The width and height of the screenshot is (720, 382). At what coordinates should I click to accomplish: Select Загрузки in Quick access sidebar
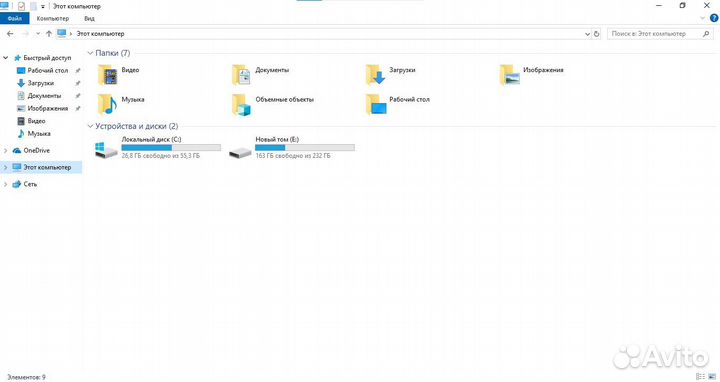(x=35, y=83)
